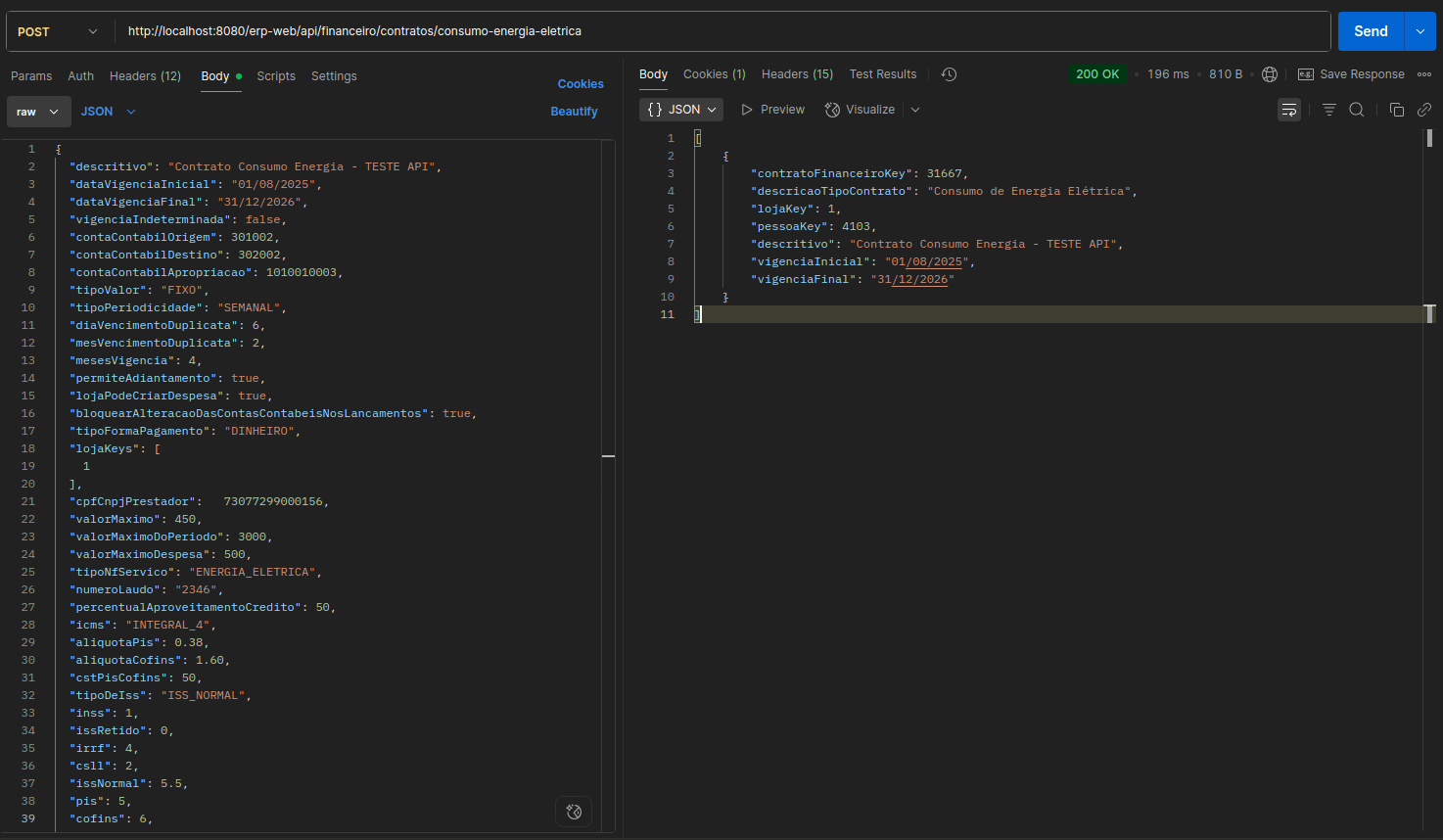The width and height of the screenshot is (1443, 840).
Task: Click the "contaContabilApropriacao" line
Action: (x=207, y=272)
